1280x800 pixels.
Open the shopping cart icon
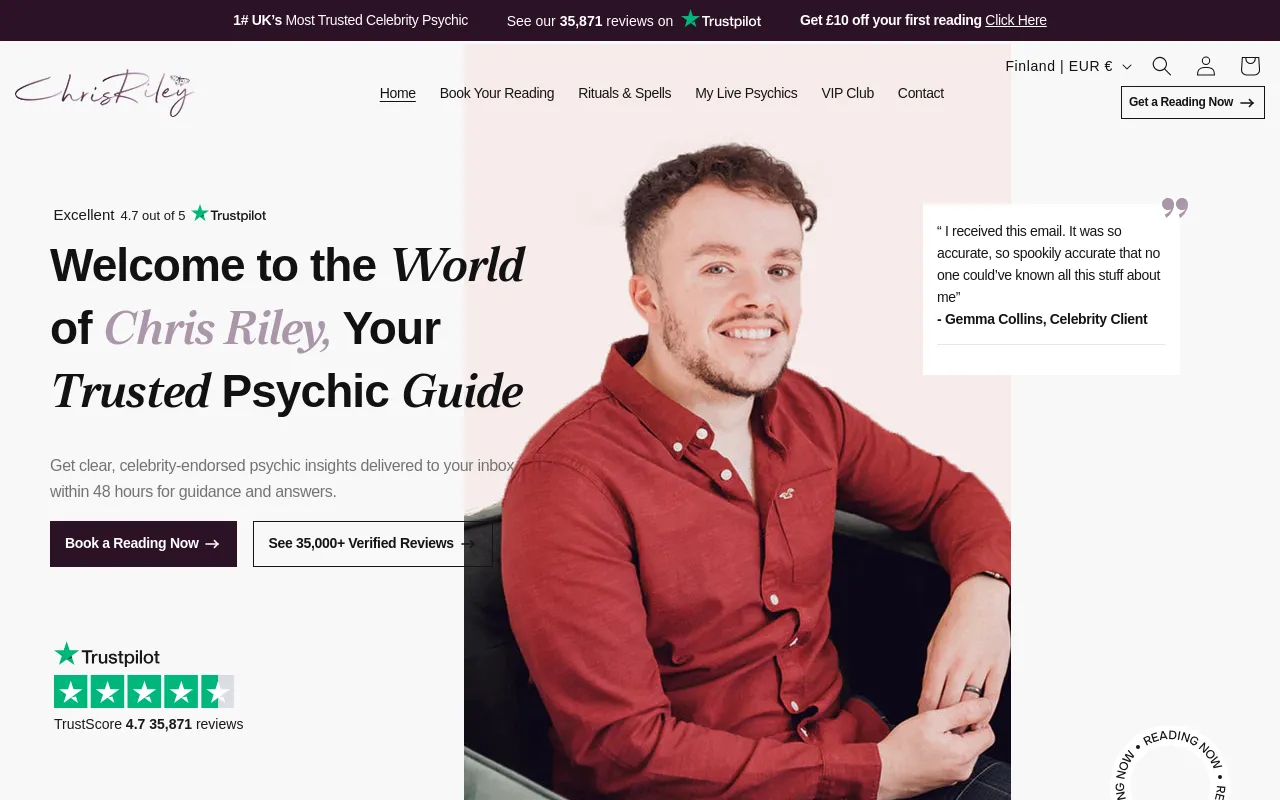pos(1250,66)
